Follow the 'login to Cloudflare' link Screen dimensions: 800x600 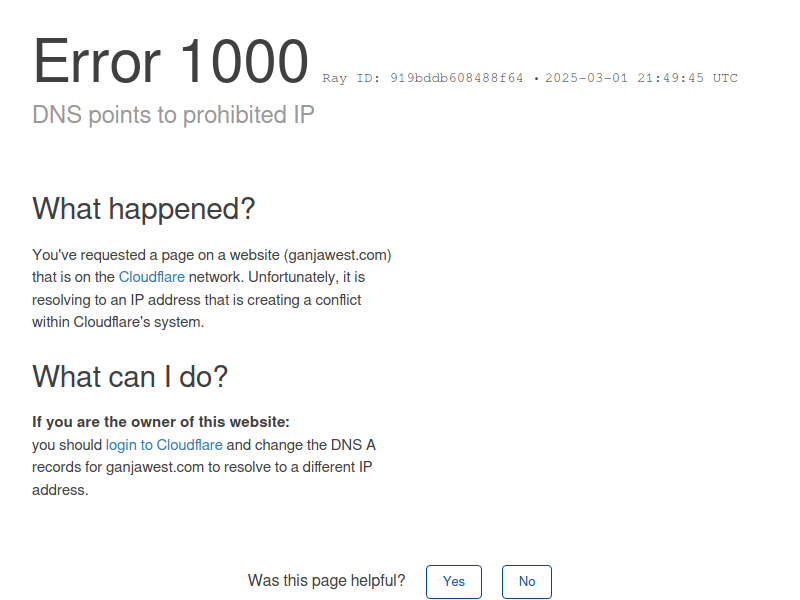coord(164,445)
